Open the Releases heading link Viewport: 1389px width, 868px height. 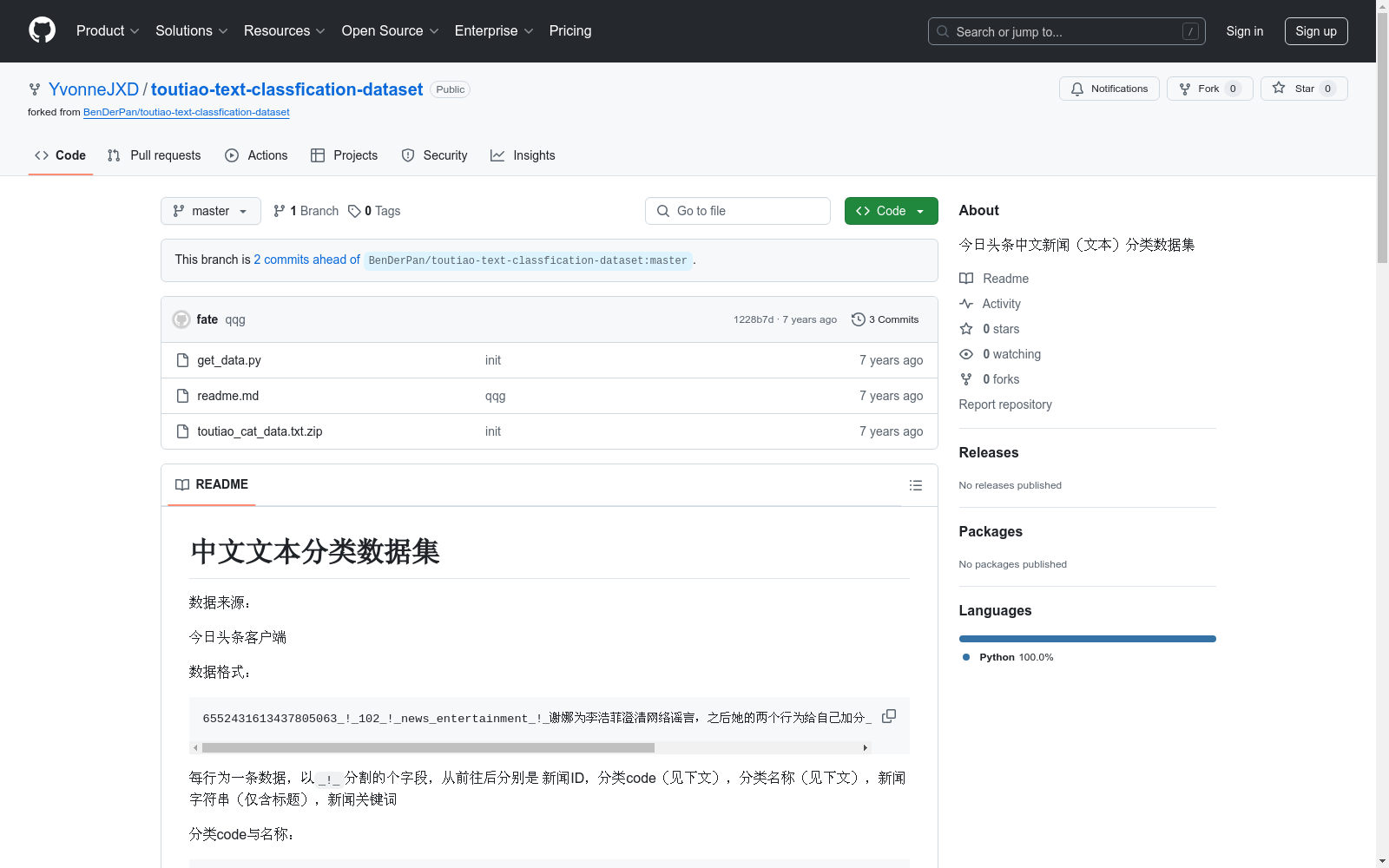(989, 452)
